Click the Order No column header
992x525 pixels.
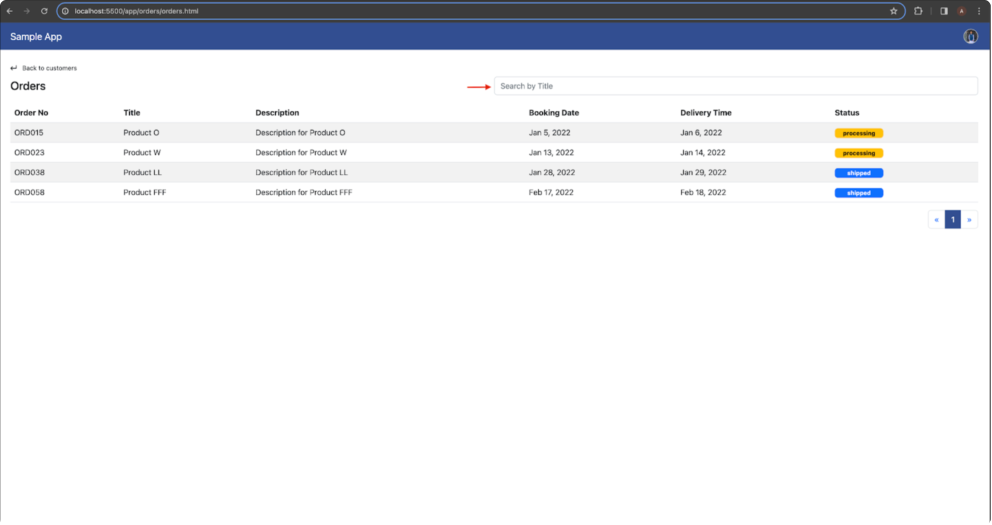coord(31,113)
